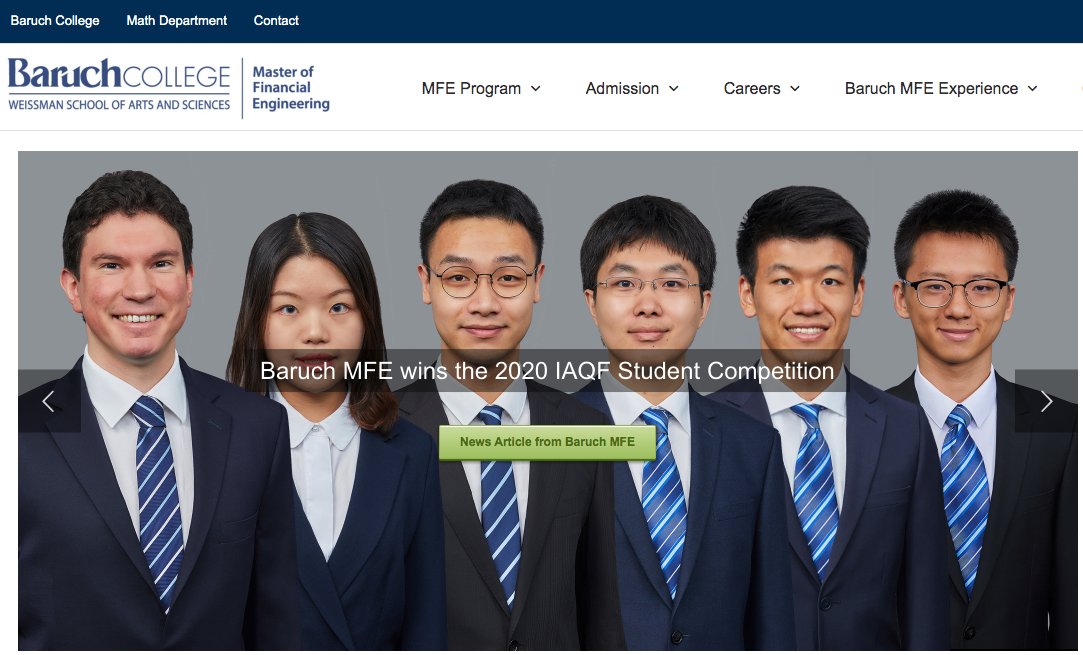Expand the Careers dropdown

click(796, 89)
